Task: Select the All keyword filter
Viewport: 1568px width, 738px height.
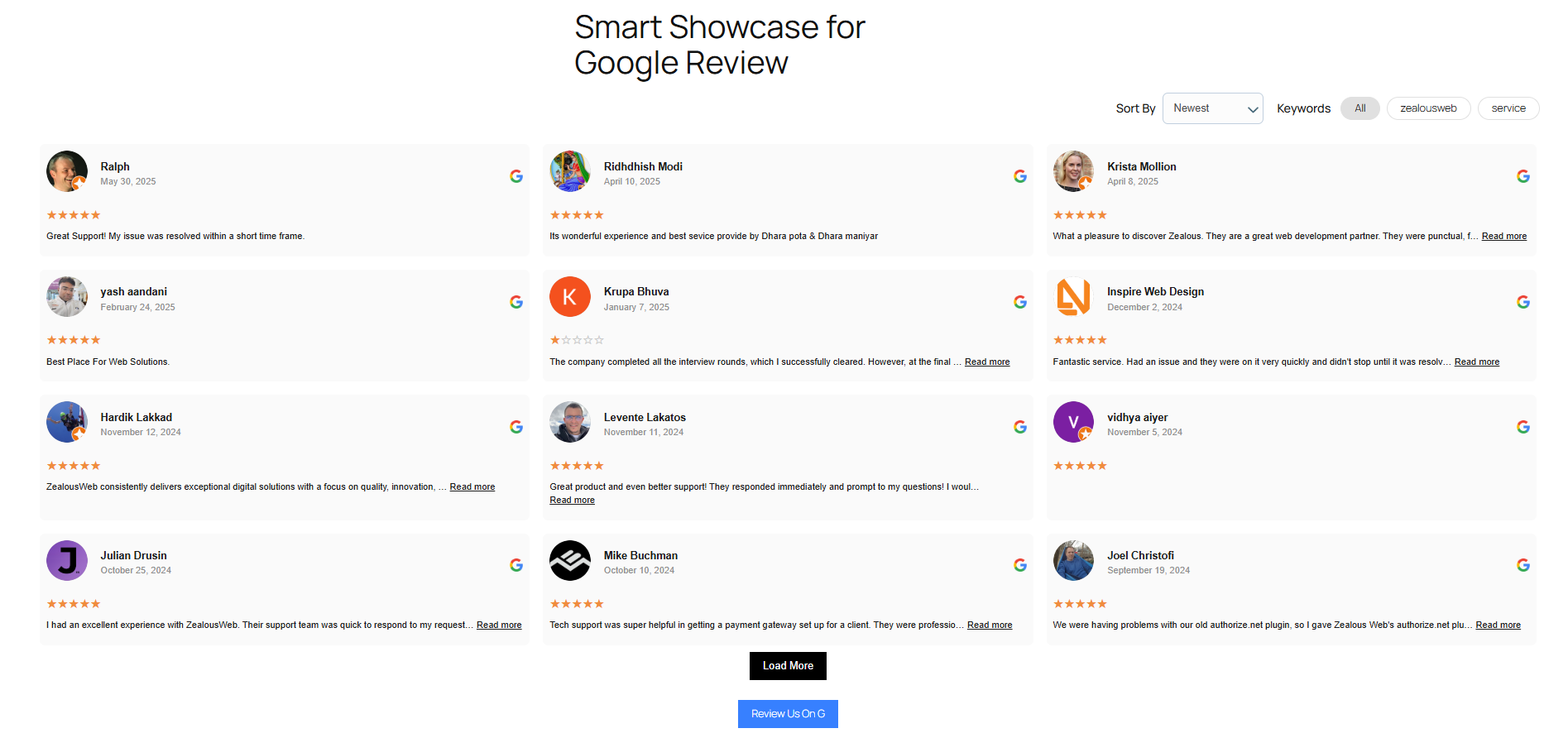Action: [1360, 108]
